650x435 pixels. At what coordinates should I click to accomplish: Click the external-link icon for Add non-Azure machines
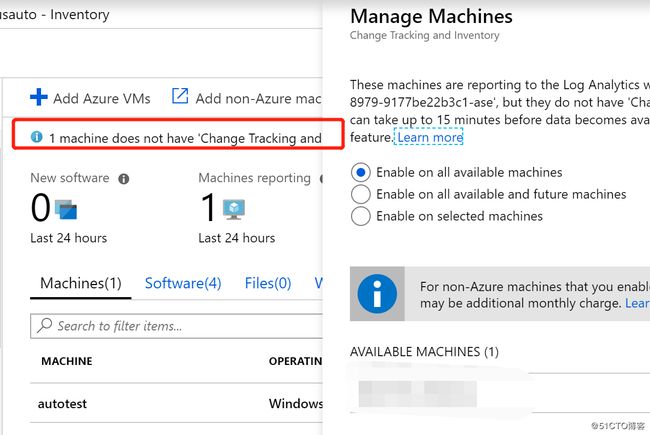pyautogui.click(x=180, y=96)
